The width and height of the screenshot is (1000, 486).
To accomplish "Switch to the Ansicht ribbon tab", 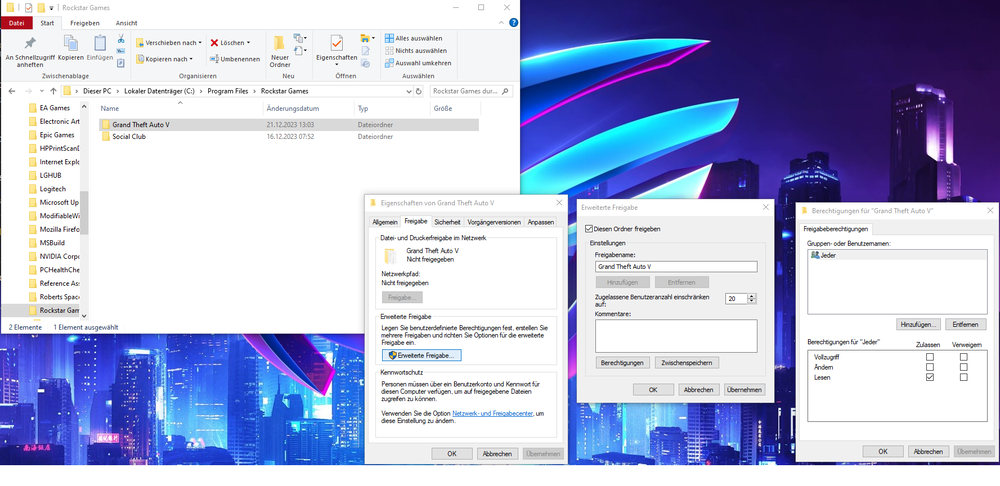I will (126, 23).
